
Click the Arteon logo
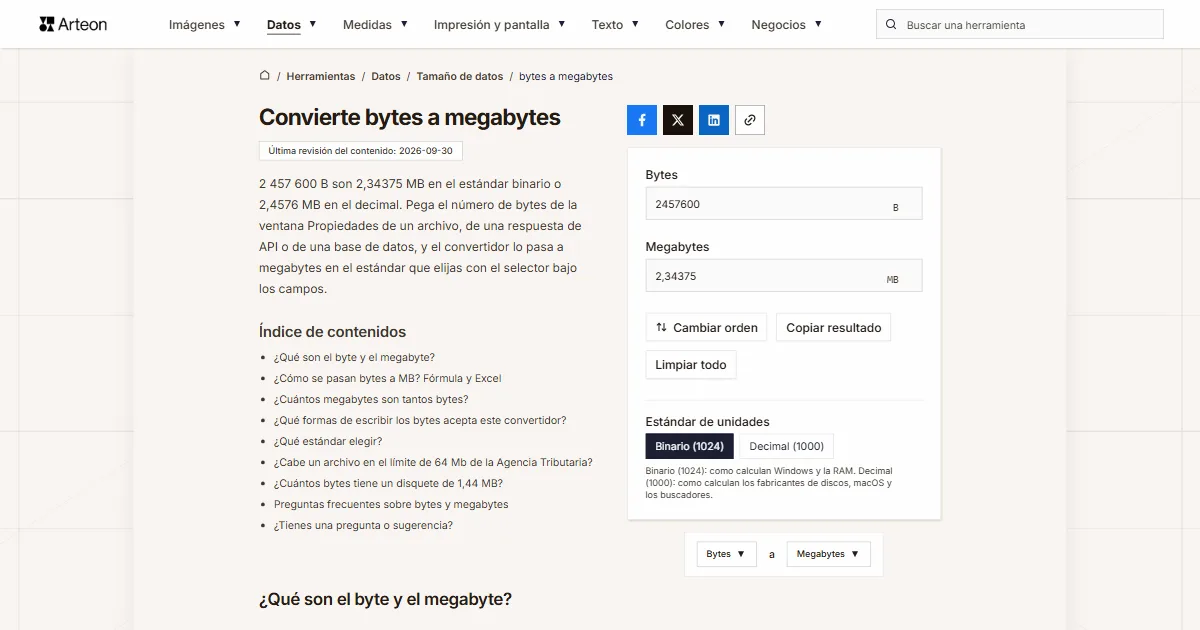coord(73,24)
